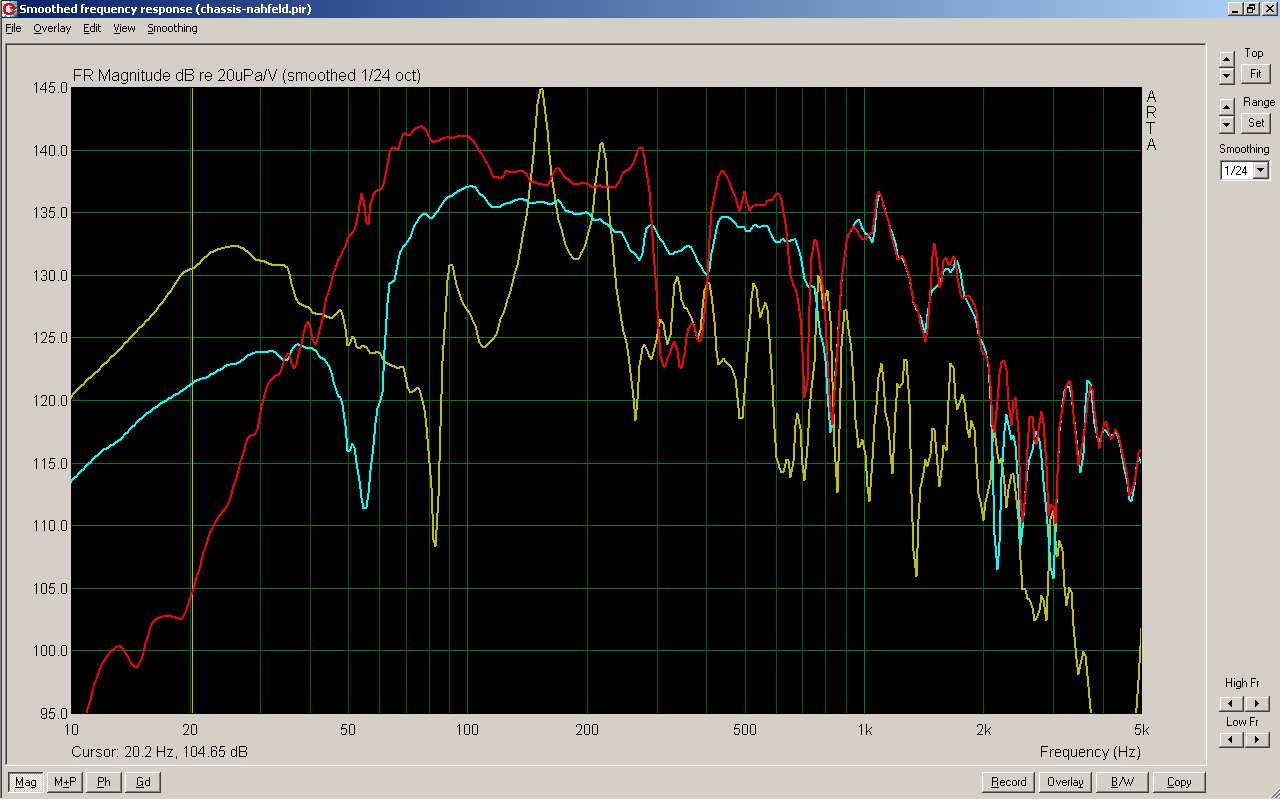The image size is (1280, 800).
Task: Shift High Fr limit right
Action: (x=1257, y=704)
